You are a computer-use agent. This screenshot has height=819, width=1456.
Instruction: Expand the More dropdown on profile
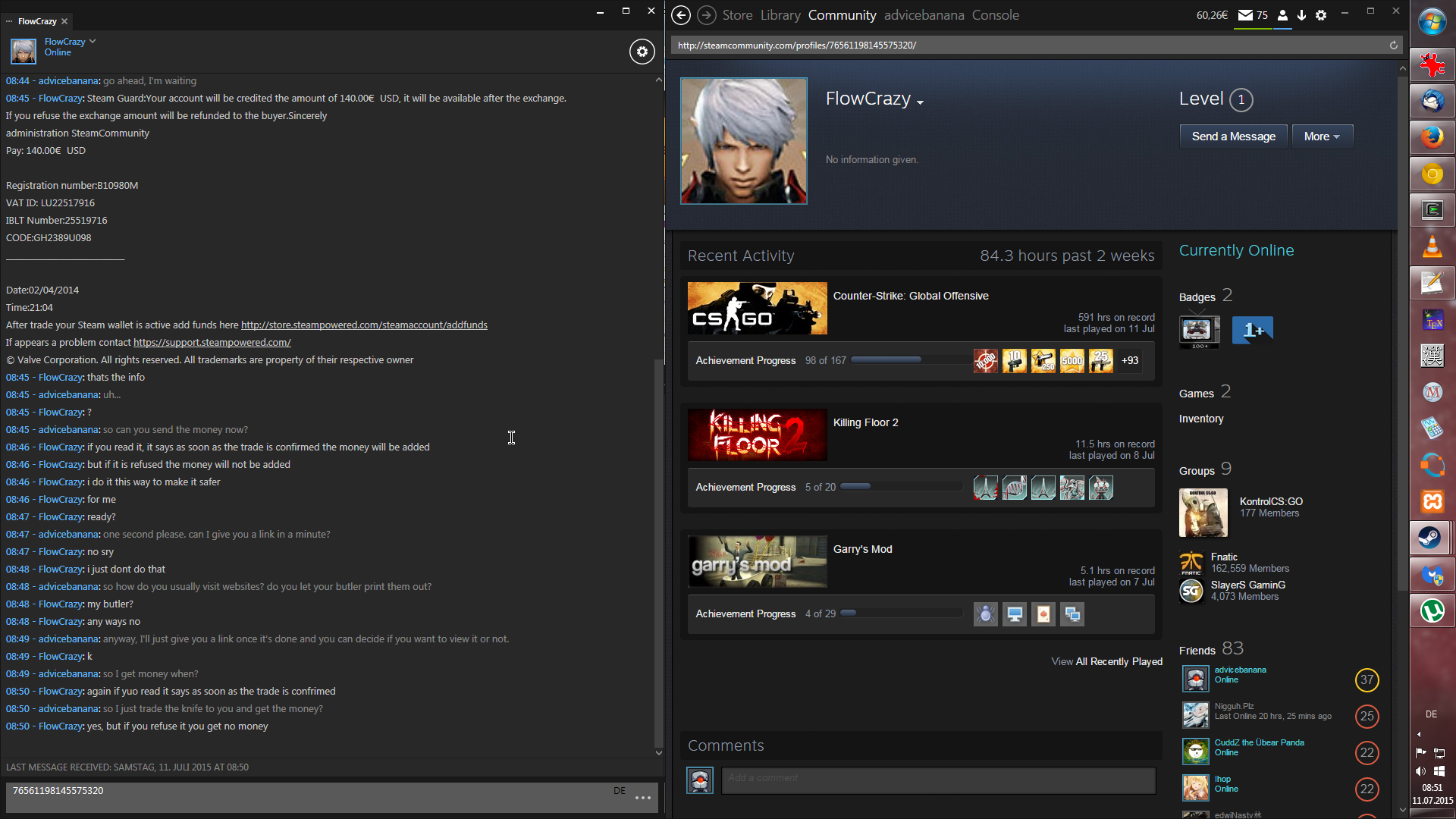pos(1322,136)
